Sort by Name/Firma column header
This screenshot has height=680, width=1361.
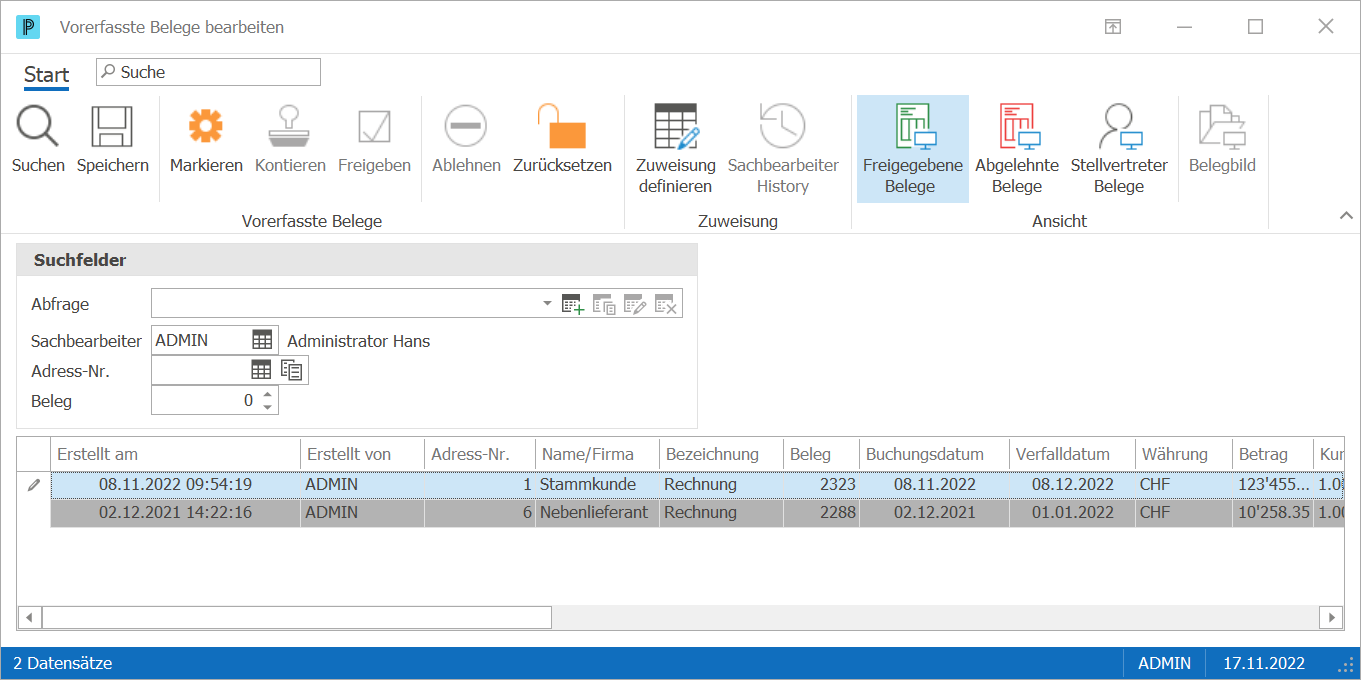click(x=597, y=454)
